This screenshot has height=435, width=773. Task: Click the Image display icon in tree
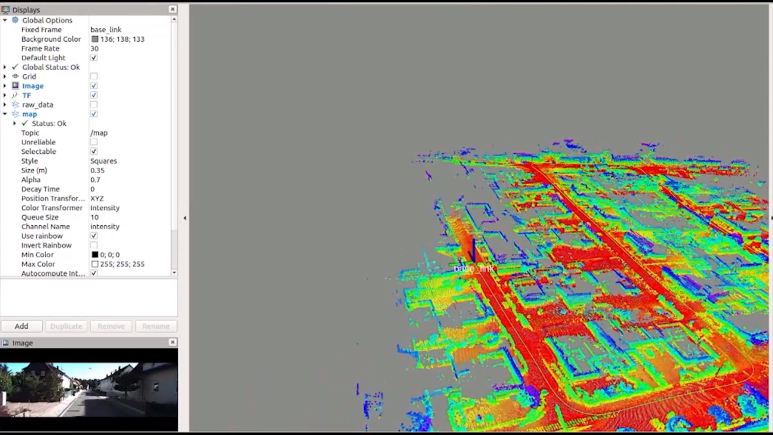(x=15, y=86)
